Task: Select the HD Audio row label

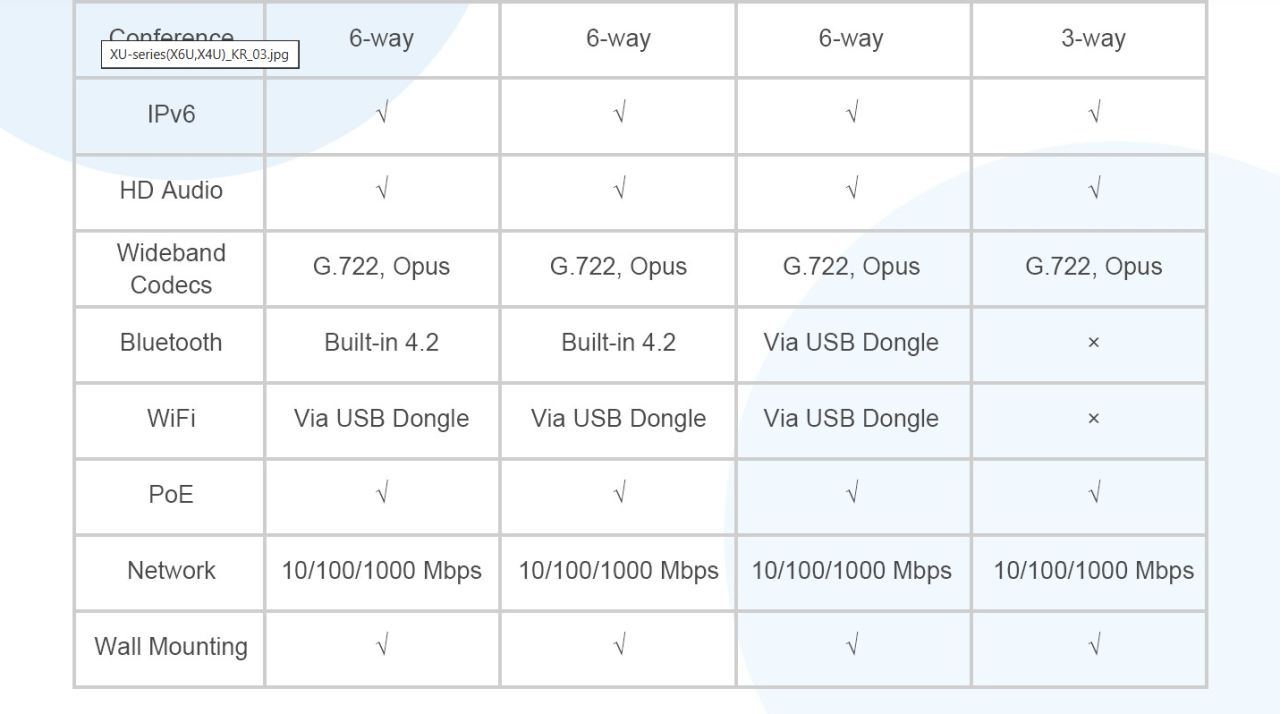Action: 171,190
